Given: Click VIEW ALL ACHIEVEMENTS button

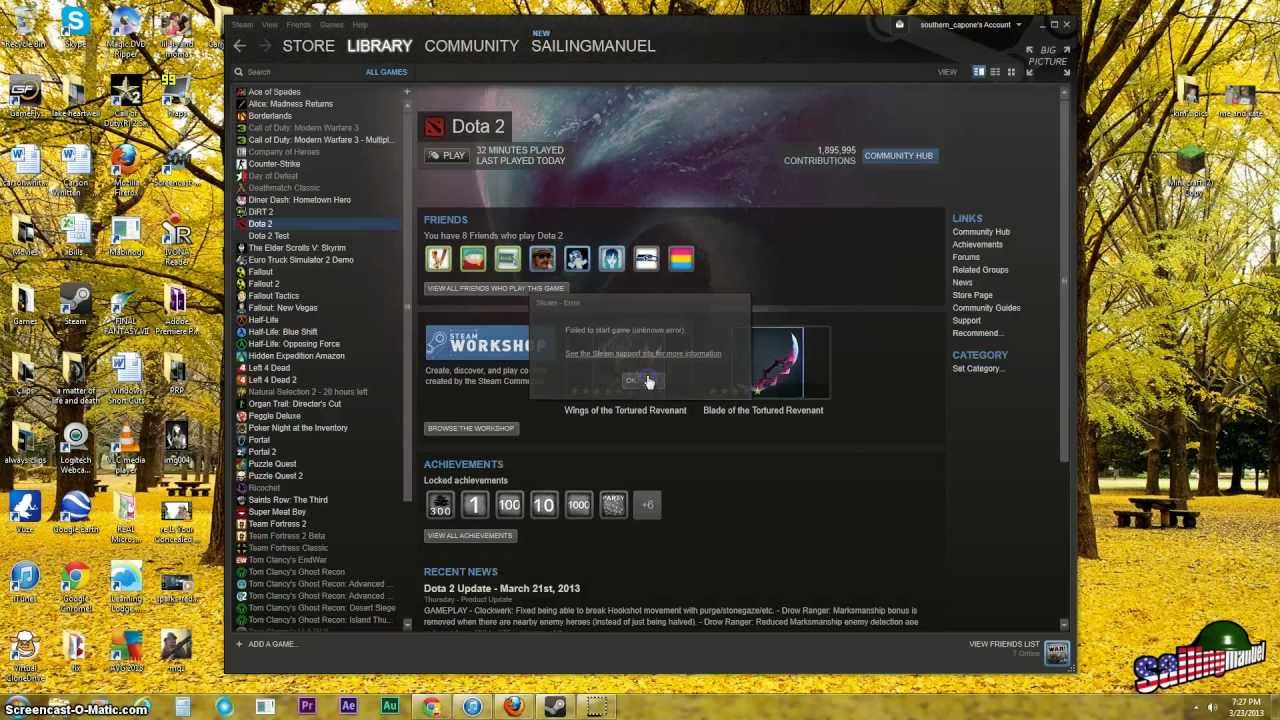Looking at the screenshot, I should click(470, 535).
